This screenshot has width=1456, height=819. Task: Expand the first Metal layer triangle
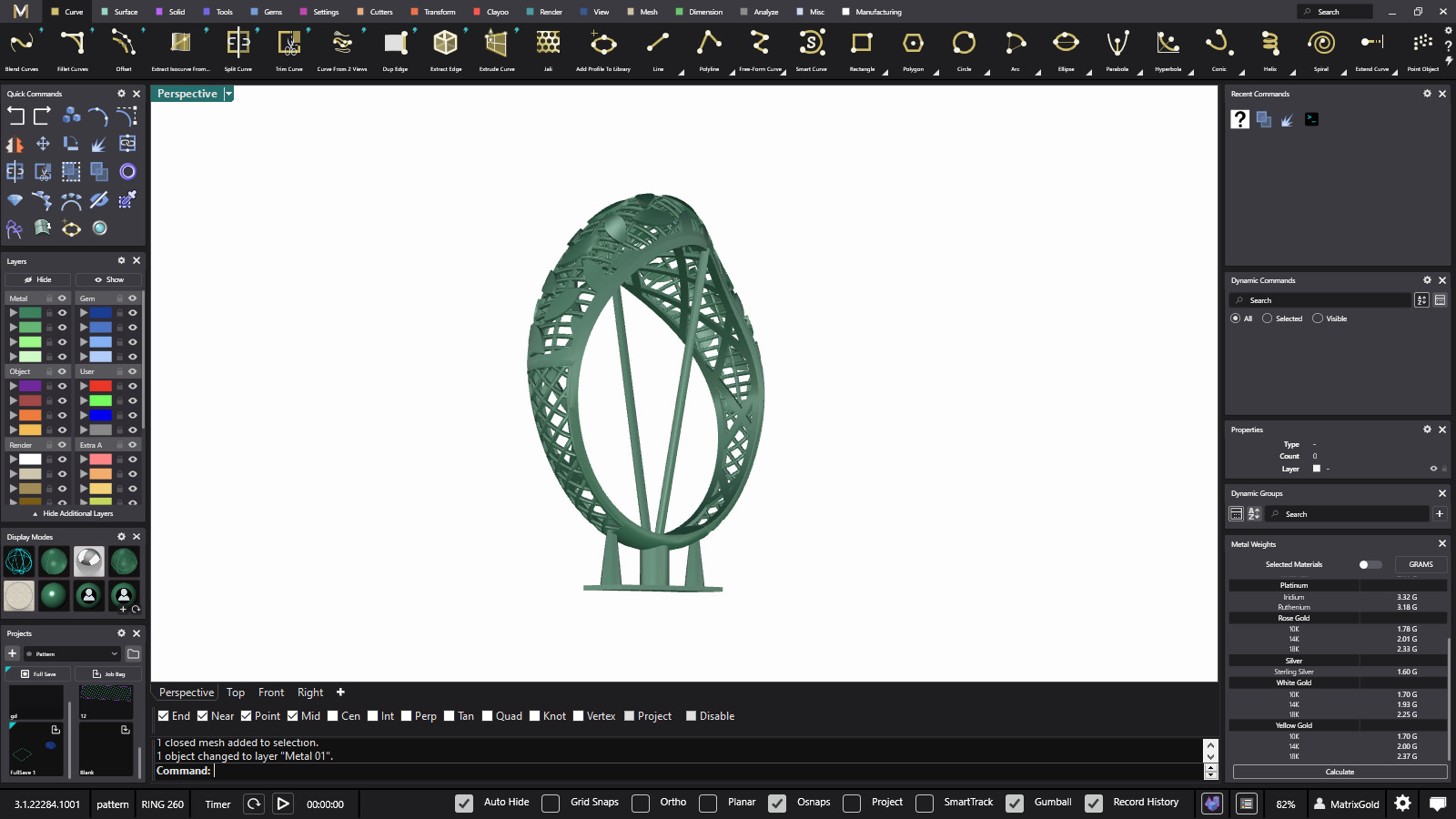13,313
